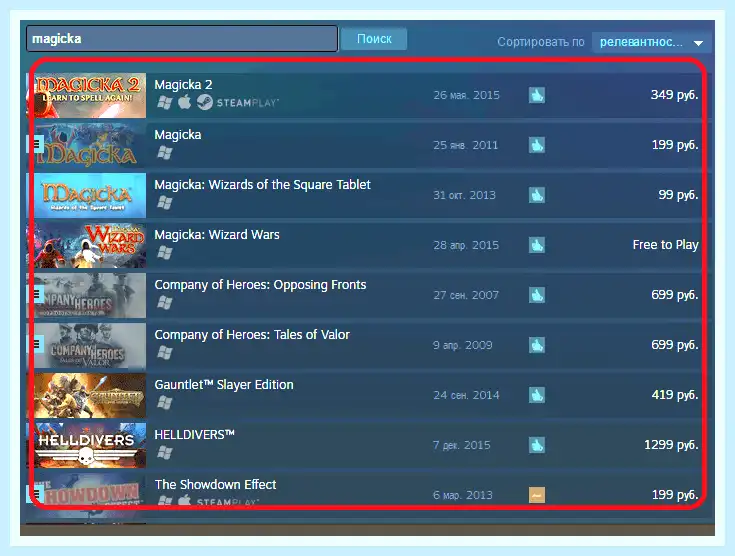The width and height of the screenshot is (735, 556).
Task: Click the Magicka 2 title link
Action: [x=183, y=85]
